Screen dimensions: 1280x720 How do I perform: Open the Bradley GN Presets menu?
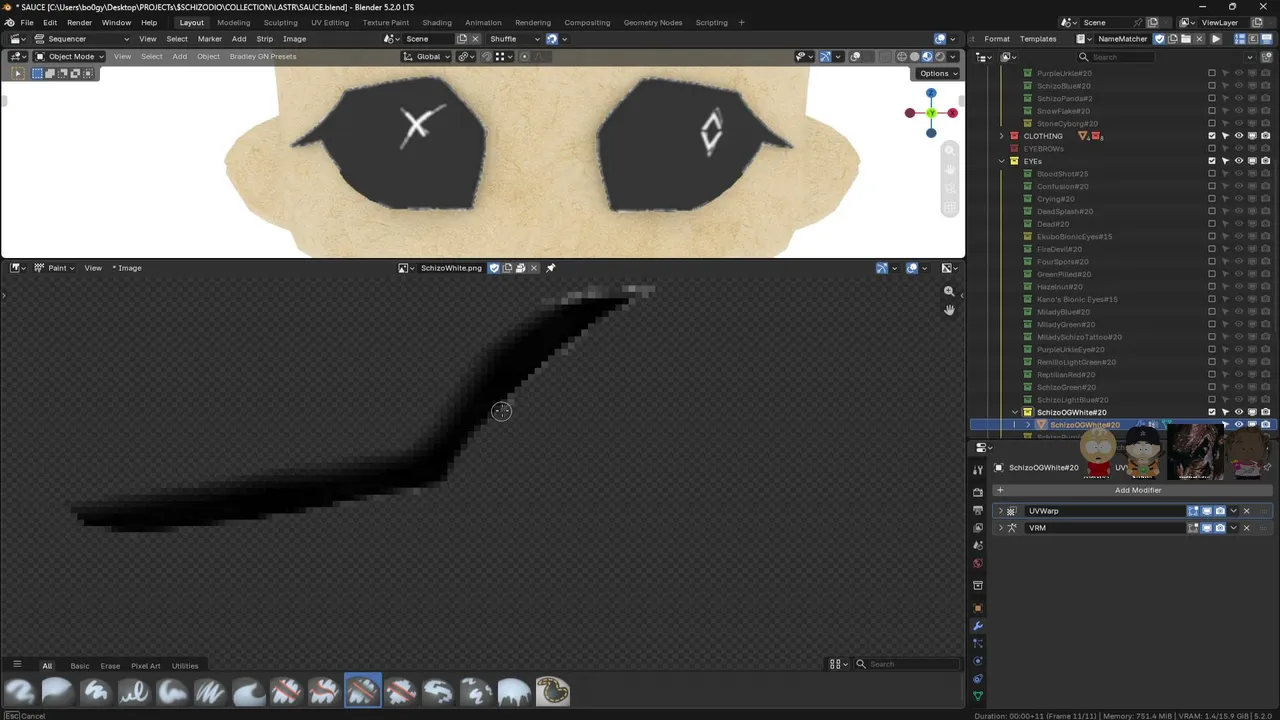263,57
